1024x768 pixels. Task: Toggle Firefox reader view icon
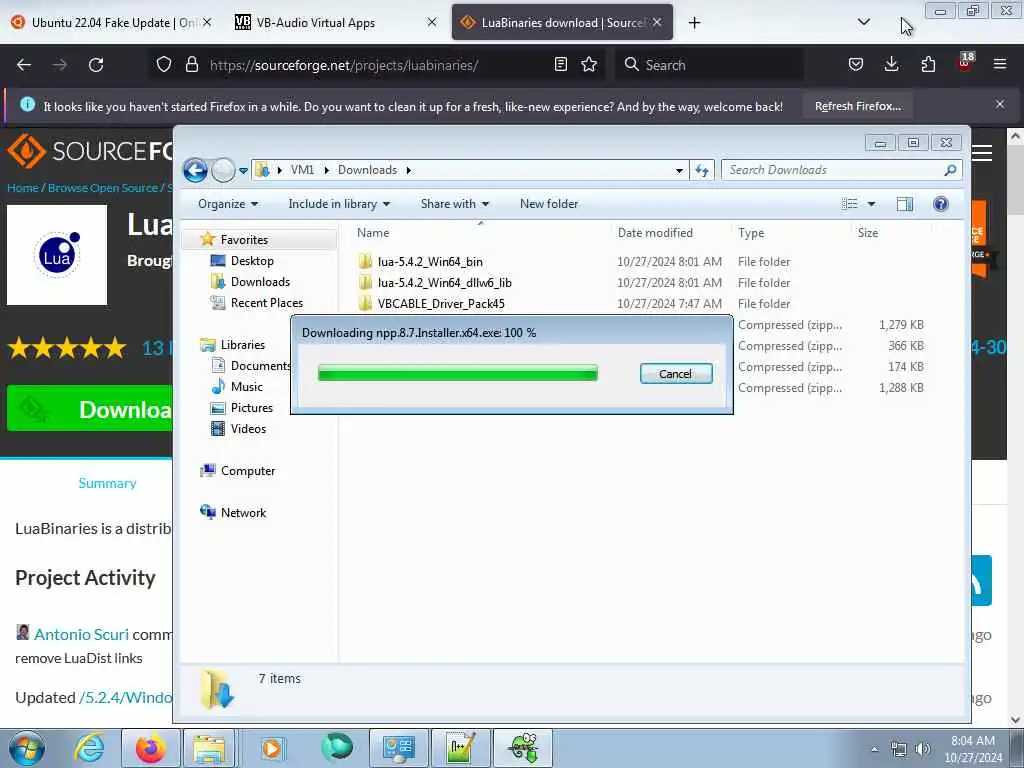(x=560, y=65)
